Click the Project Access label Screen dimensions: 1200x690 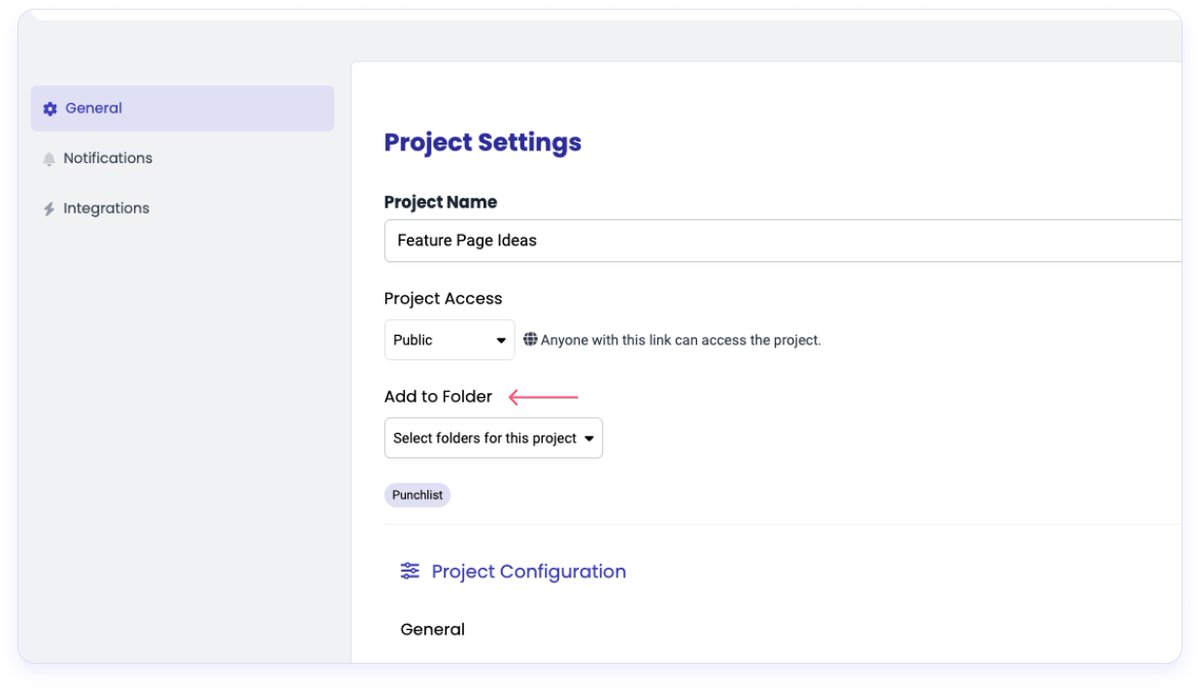pos(443,299)
